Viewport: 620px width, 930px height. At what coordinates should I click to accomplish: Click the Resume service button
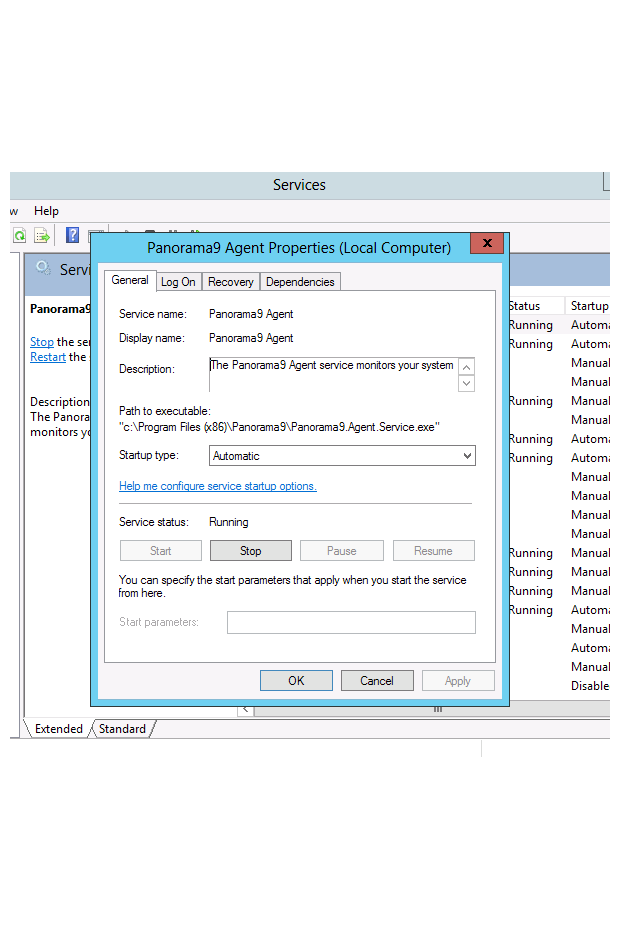pyautogui.click(x=433, y=550)
